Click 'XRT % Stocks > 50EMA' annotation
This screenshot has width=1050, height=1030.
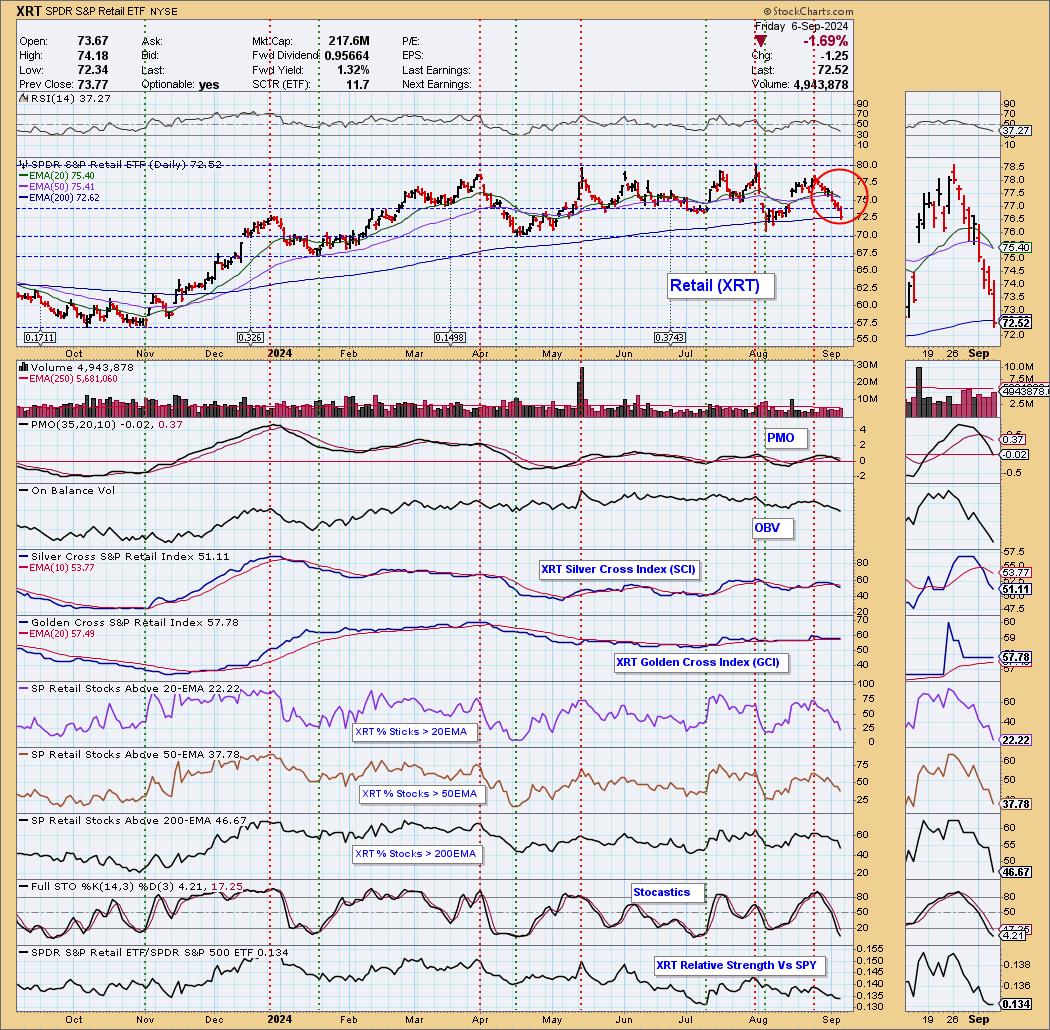(423, 794)
